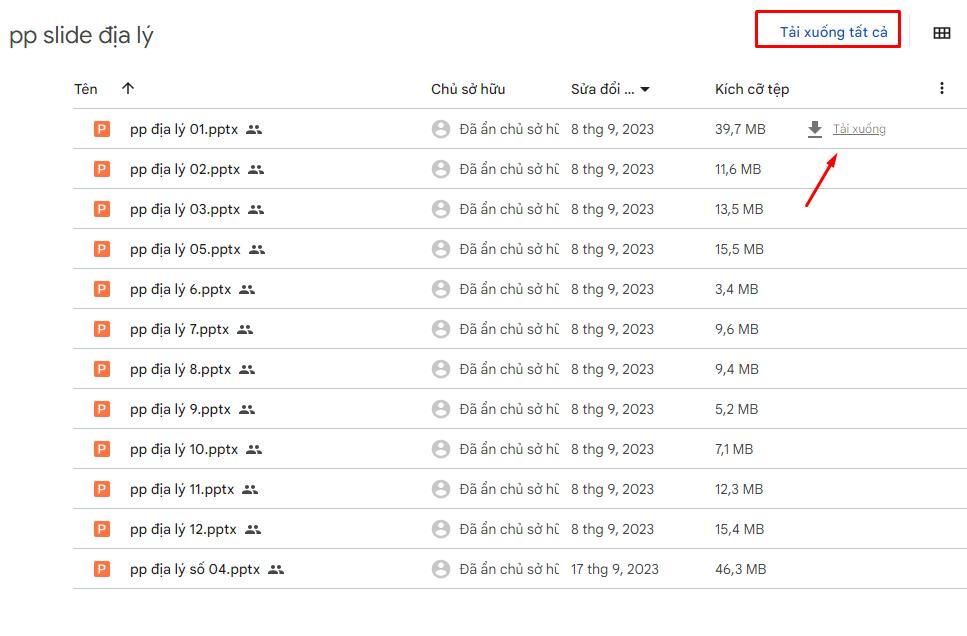Click the Tải xuống tất cả button
The height and width of the screenshot is (636, 967).
[833, 32]
